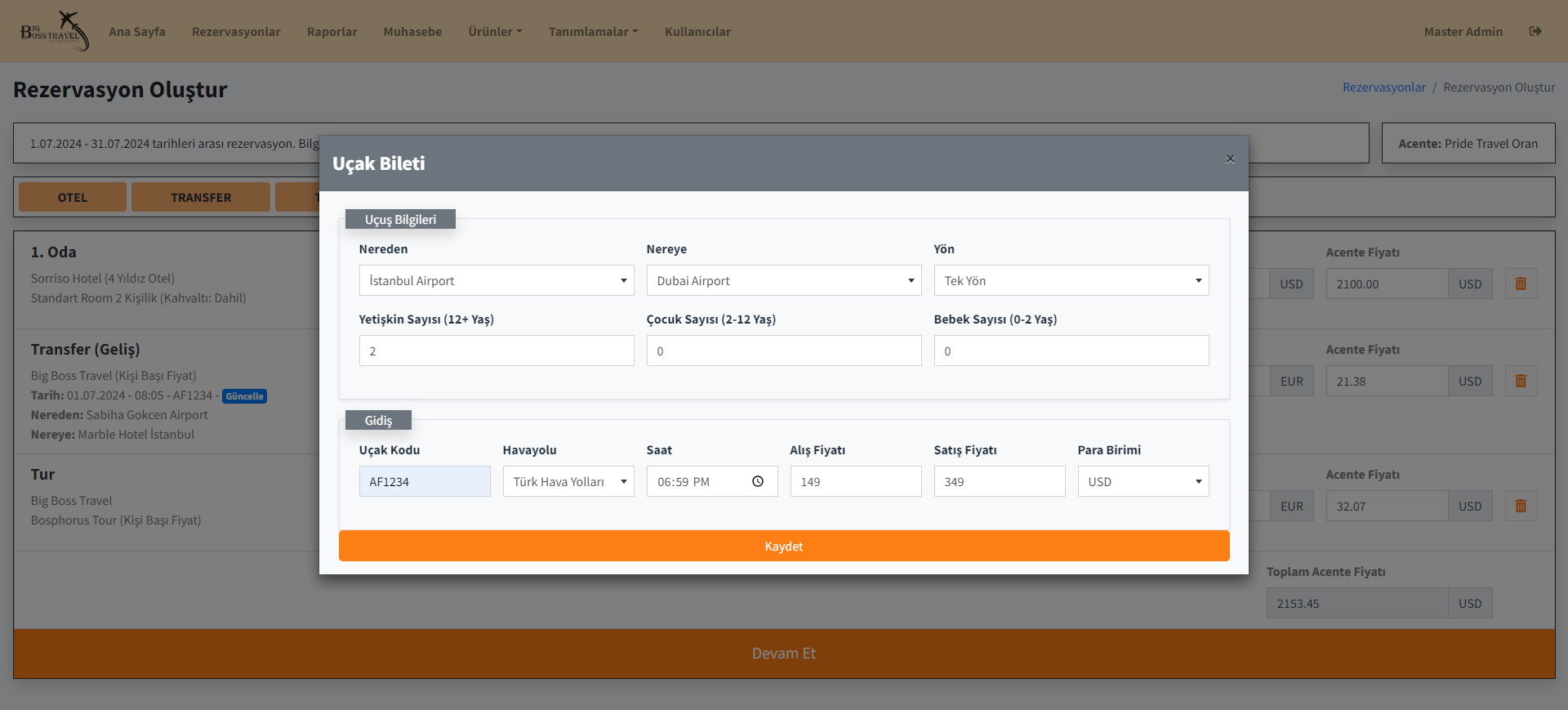Open the Yön dropdown showing Tek Yön

click(x=1071, y=280)
